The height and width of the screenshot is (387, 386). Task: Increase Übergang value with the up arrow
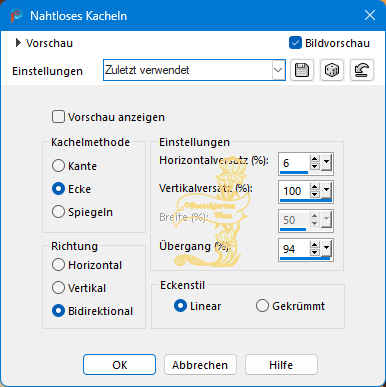coord(314,245)
